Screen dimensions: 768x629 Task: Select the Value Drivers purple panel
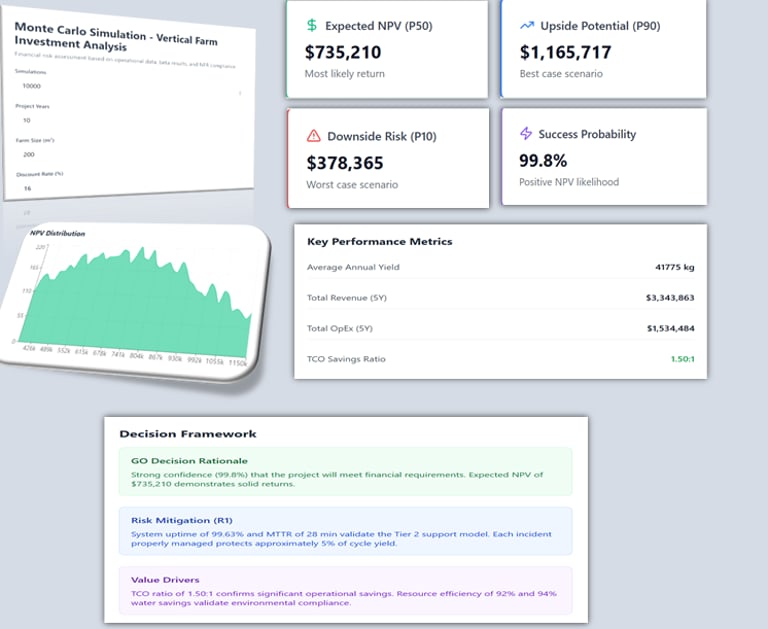(345, 591)
